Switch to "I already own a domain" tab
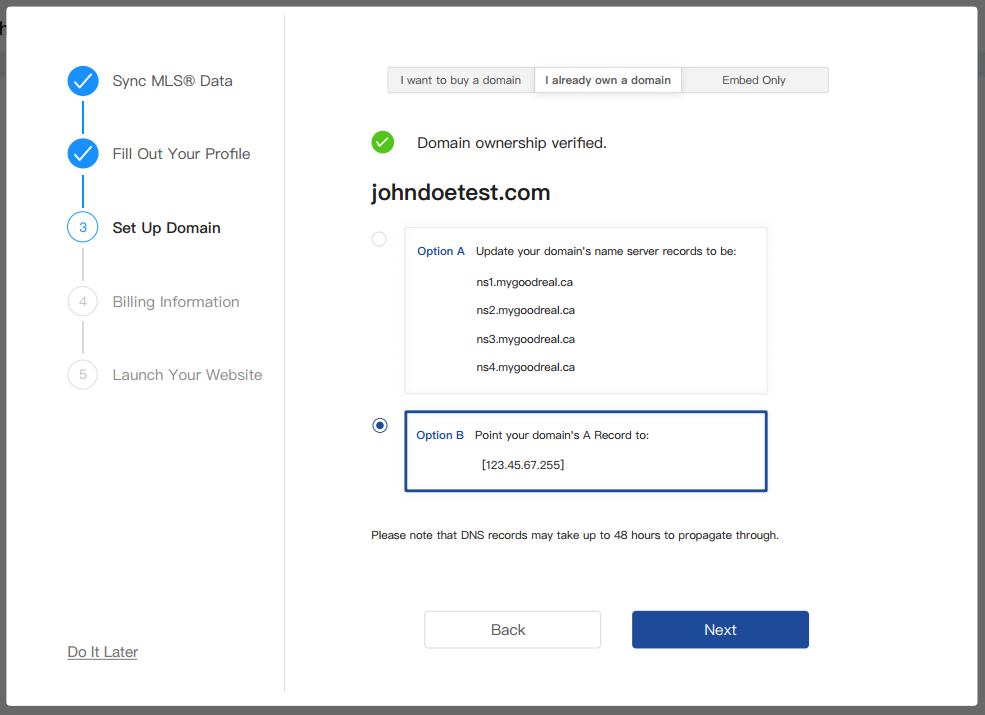This screenshot has height=715, width=985. [608, 80]
